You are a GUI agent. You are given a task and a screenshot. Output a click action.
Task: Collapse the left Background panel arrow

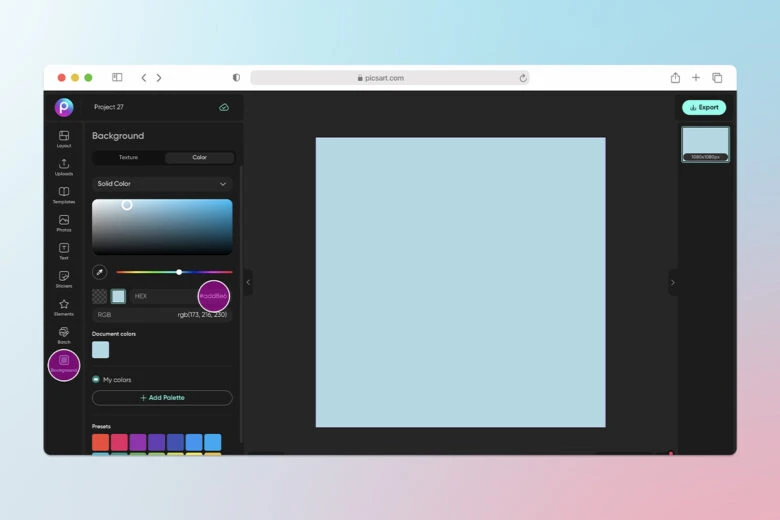pyautogui.click(x=248, y=283)
